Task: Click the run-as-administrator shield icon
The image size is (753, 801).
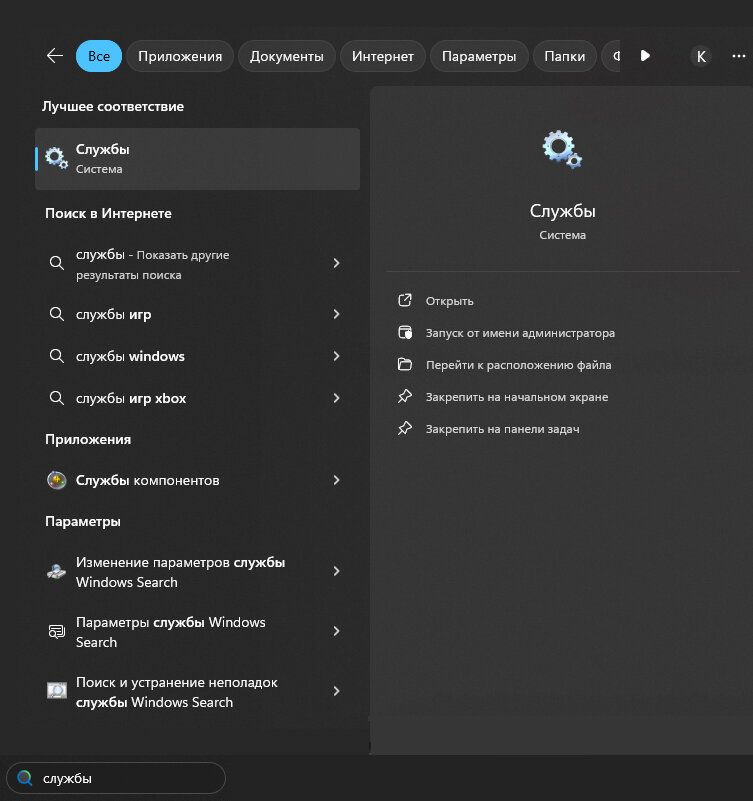Action: click(x=405, y=333)
